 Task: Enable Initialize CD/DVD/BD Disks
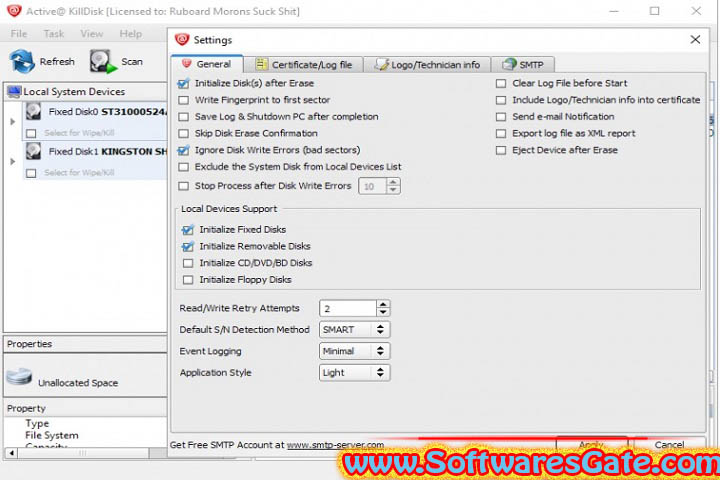coord(188,263)
